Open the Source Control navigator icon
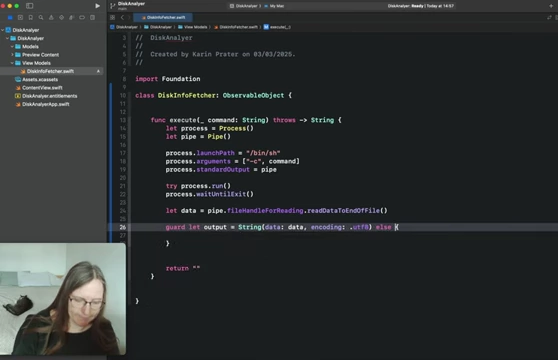558x360 pixels. [x=20, y=17]
